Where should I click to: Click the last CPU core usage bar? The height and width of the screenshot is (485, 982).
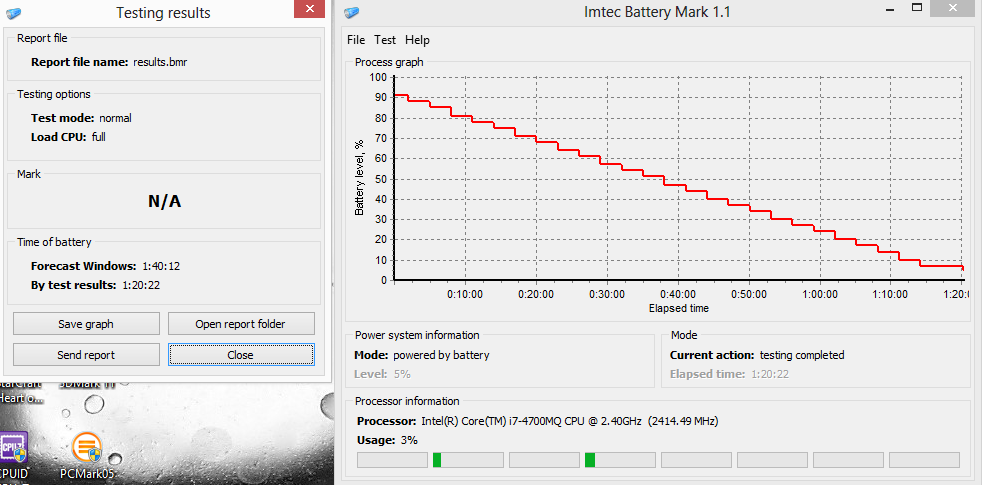[x=924, y=460]
